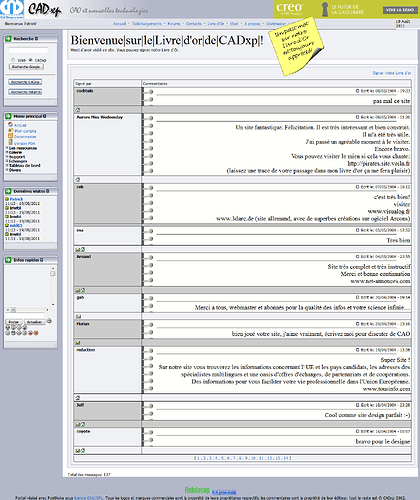Click the Patrick user status icon
420x500 pixels.
click(7, 199)
